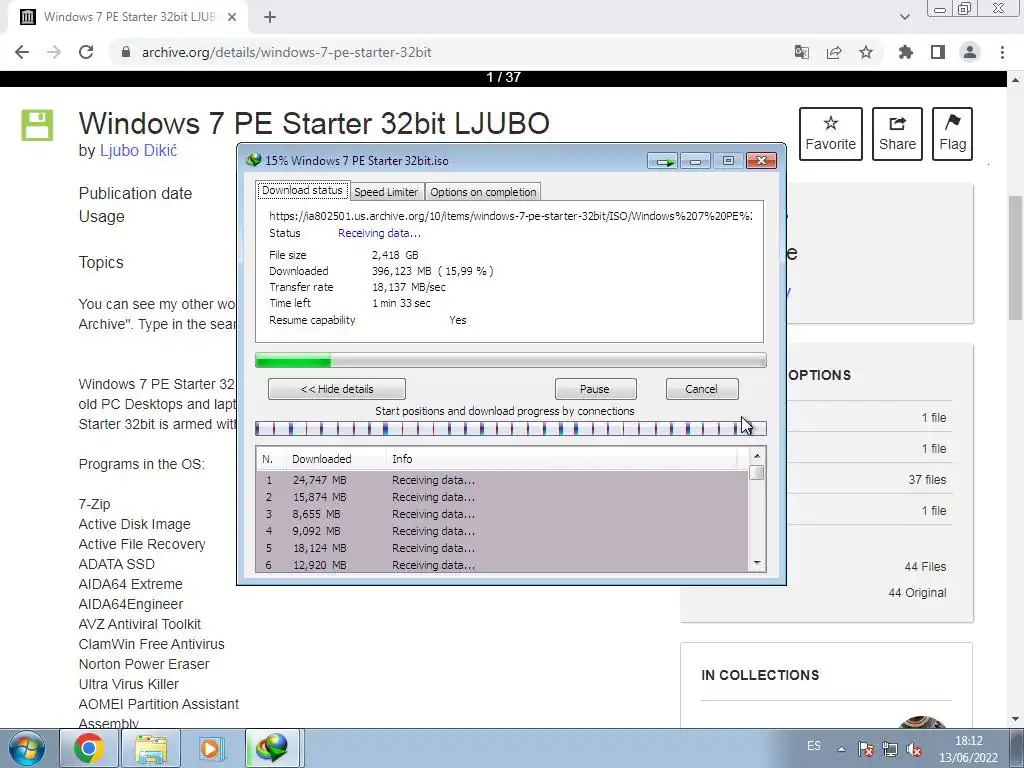This screenshot has height=768, width=1024.
Task: Click the page scrollbar up arrow
Action: click(x=1016, y=80)
